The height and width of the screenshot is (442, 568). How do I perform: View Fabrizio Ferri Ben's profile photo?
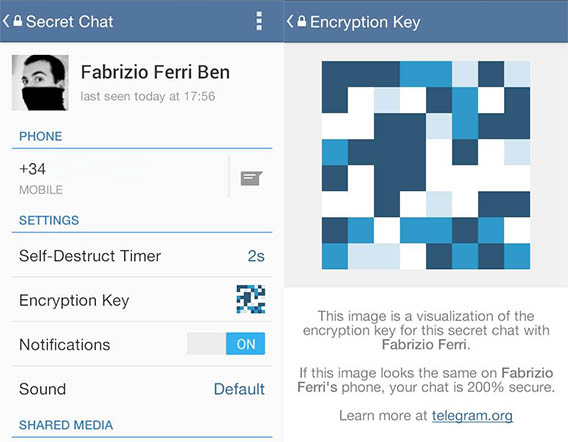tap(40, 83)
